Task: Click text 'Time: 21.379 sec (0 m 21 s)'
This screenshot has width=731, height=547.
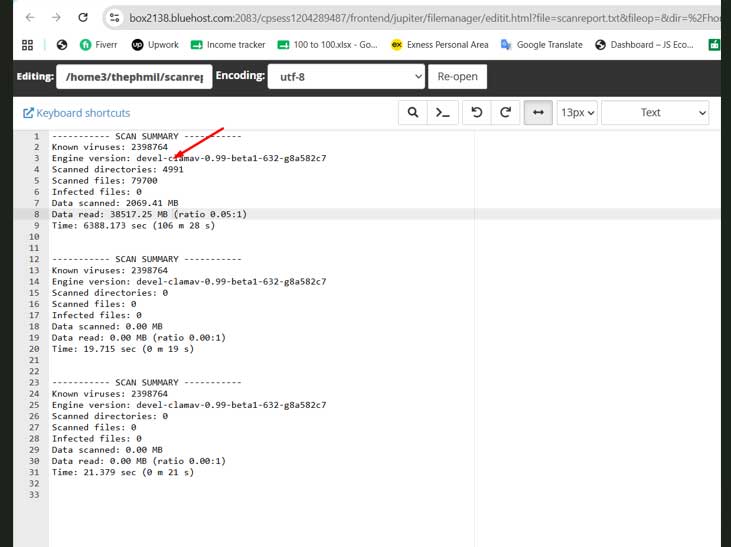Action: (x=123, y=472)
